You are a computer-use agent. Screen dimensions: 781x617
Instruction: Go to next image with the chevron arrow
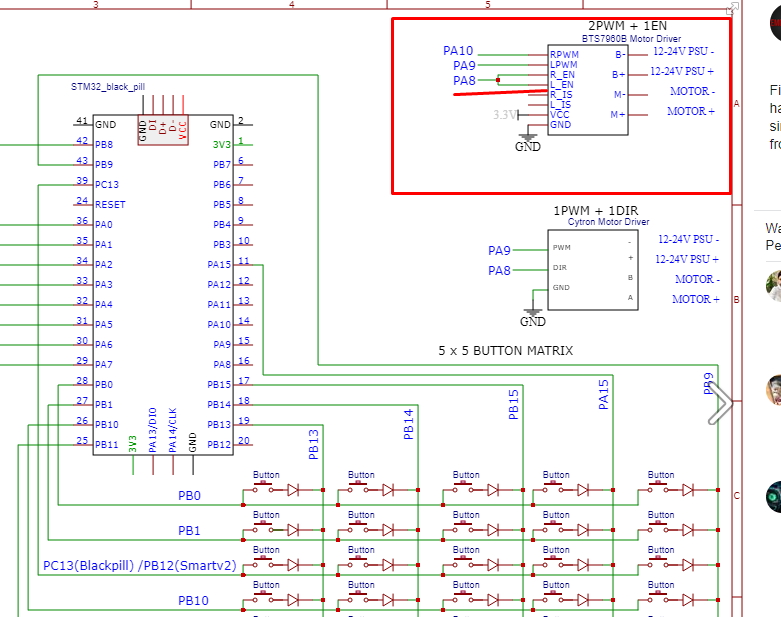[719, 404]
